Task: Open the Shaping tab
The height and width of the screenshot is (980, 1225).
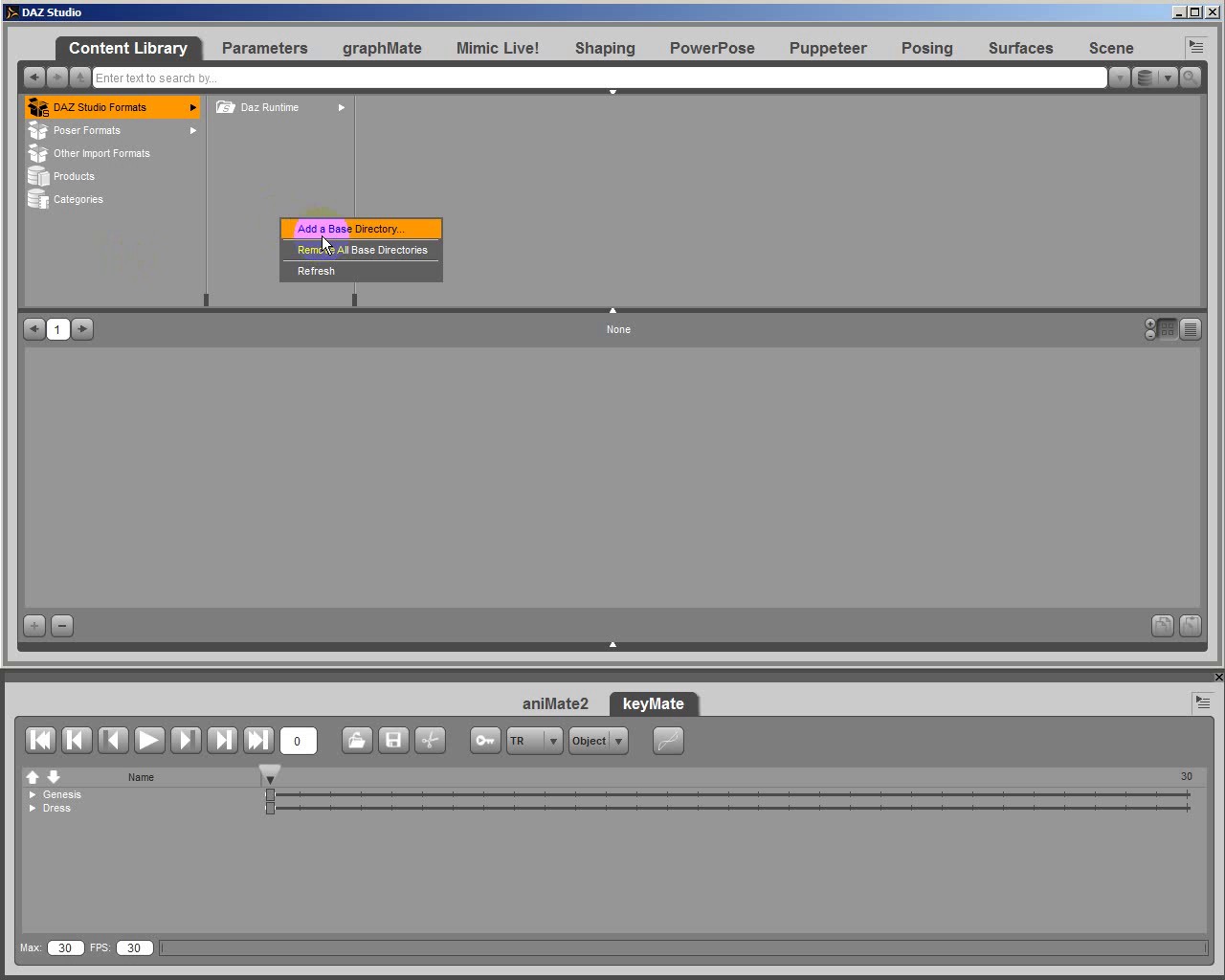Action: click(605, 48)
